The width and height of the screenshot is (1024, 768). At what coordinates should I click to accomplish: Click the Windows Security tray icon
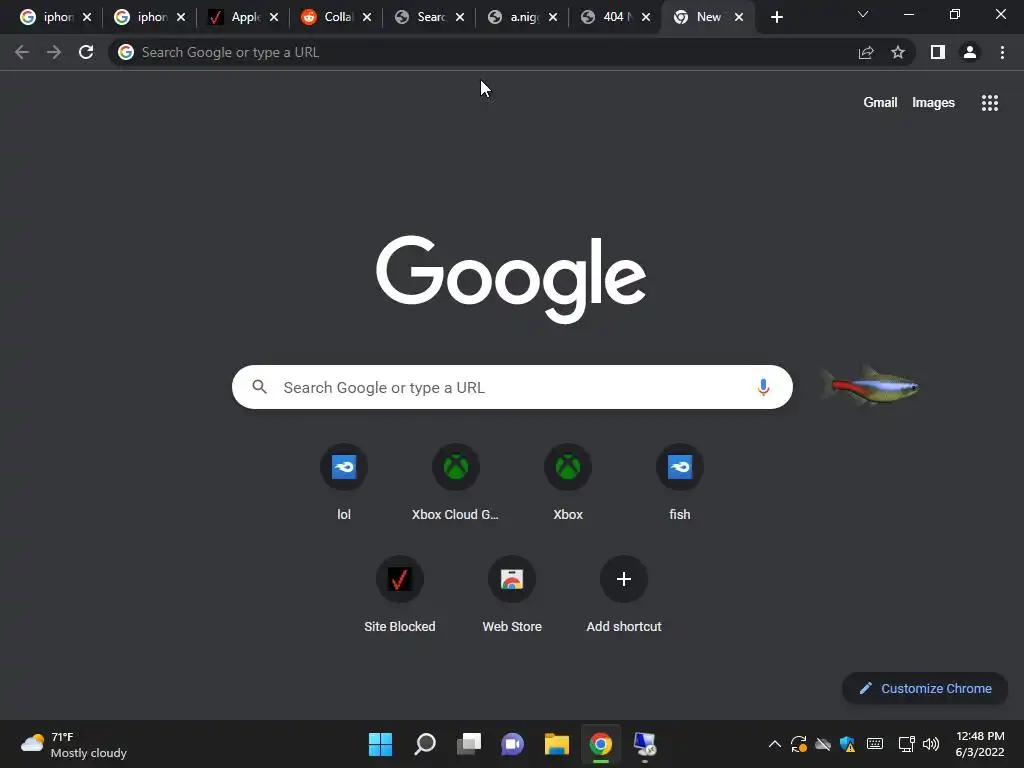click(848, 744)
